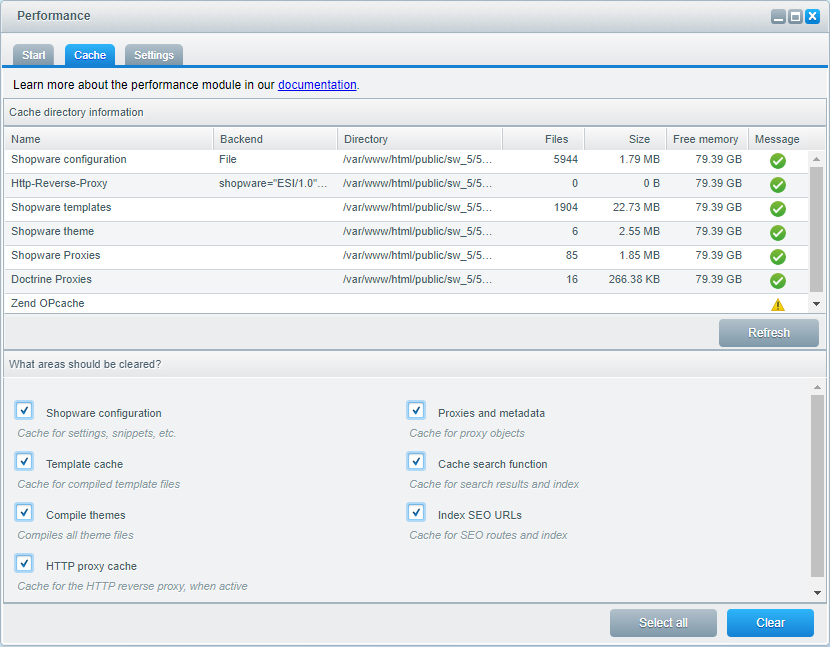
Task: Select the Shopware Proxies row name
Action: pyautogui.click(x=56, y=255)
